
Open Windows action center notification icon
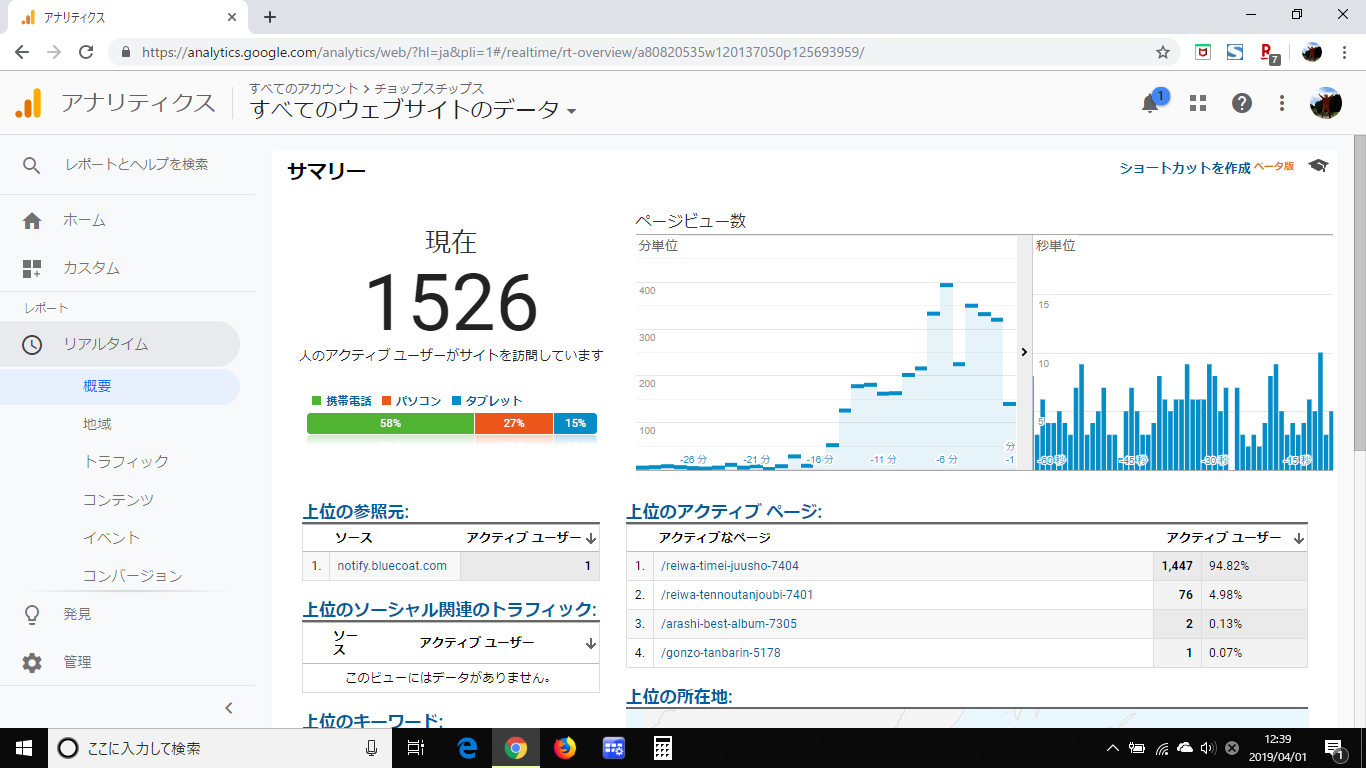1334,748
